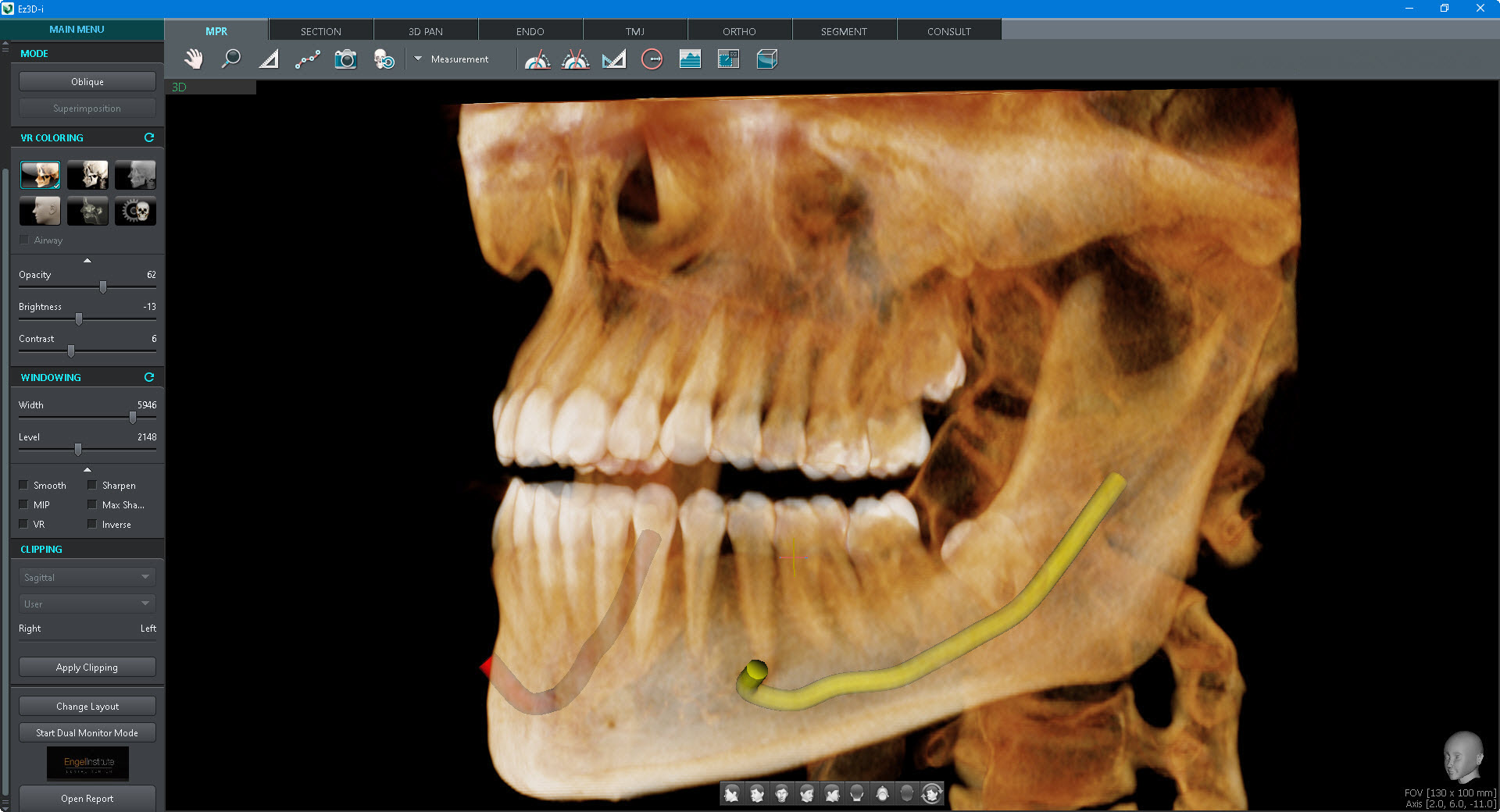Click the Opacity slider handle
This screenshot has height=812, width=1500.
[103, 287]
